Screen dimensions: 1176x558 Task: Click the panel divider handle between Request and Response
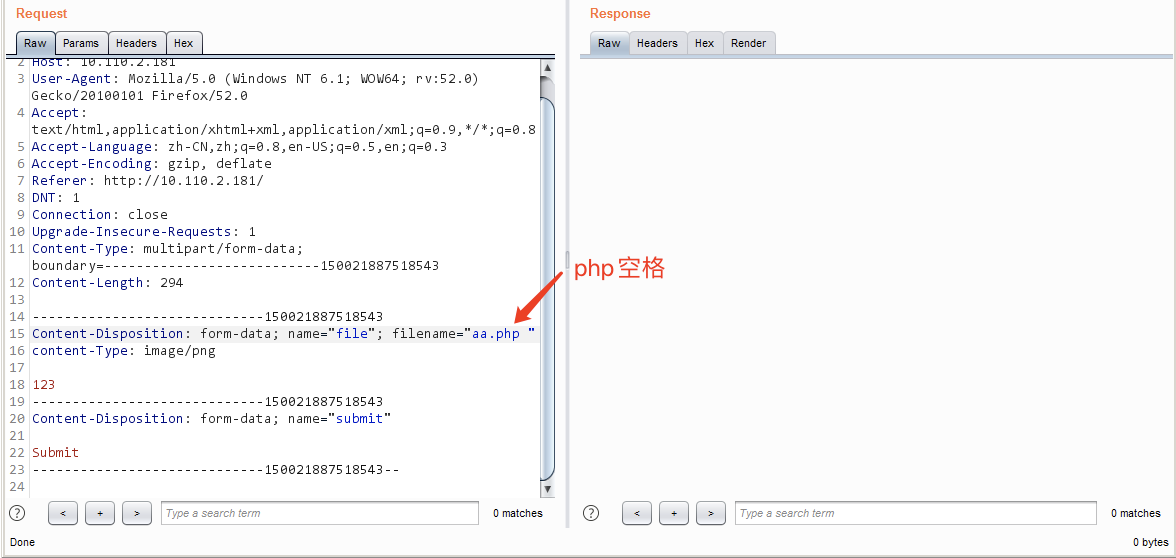tap(568, 261)
